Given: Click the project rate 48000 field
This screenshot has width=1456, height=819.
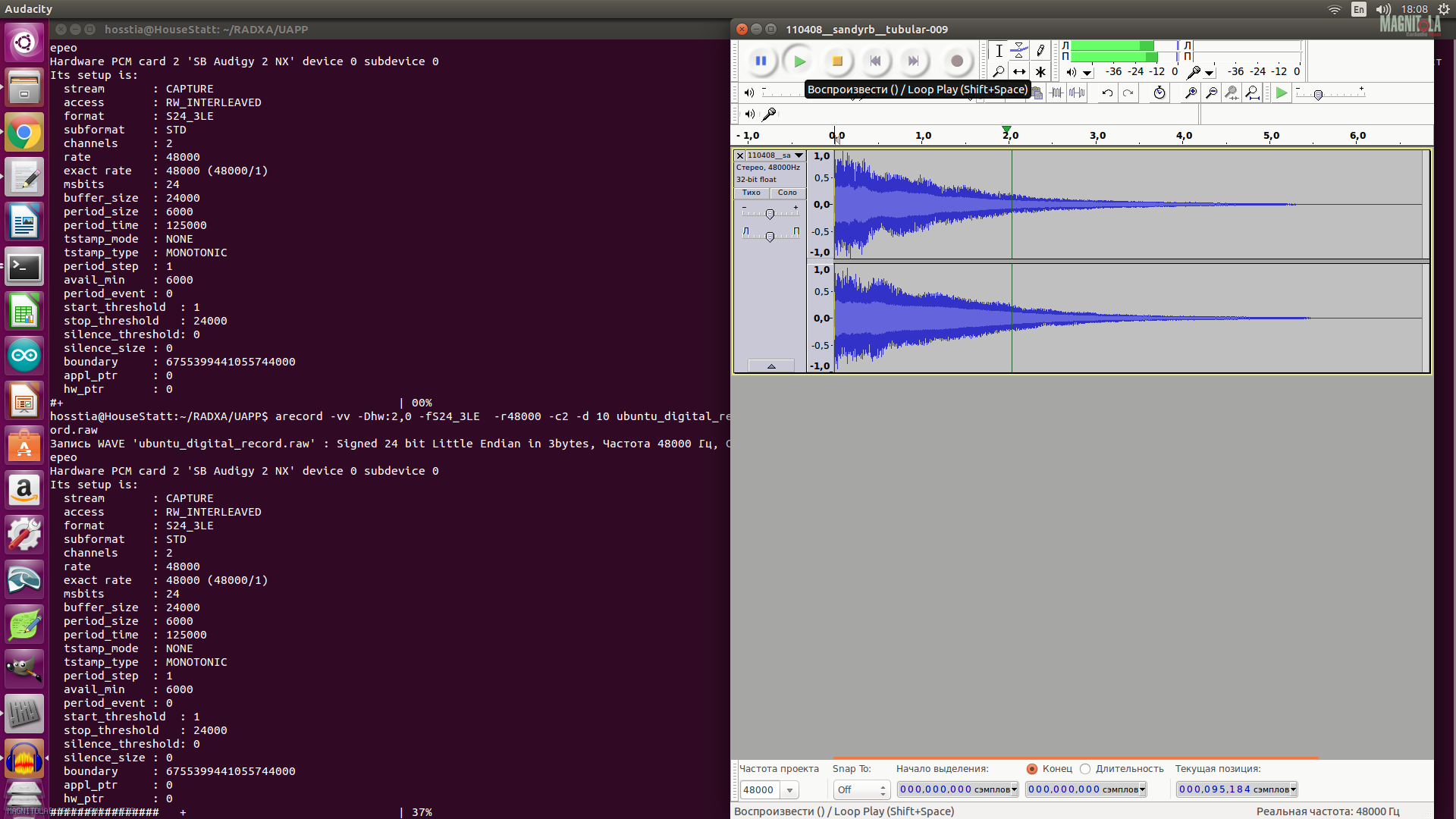Looking at the screenshot, I should 761,790.
